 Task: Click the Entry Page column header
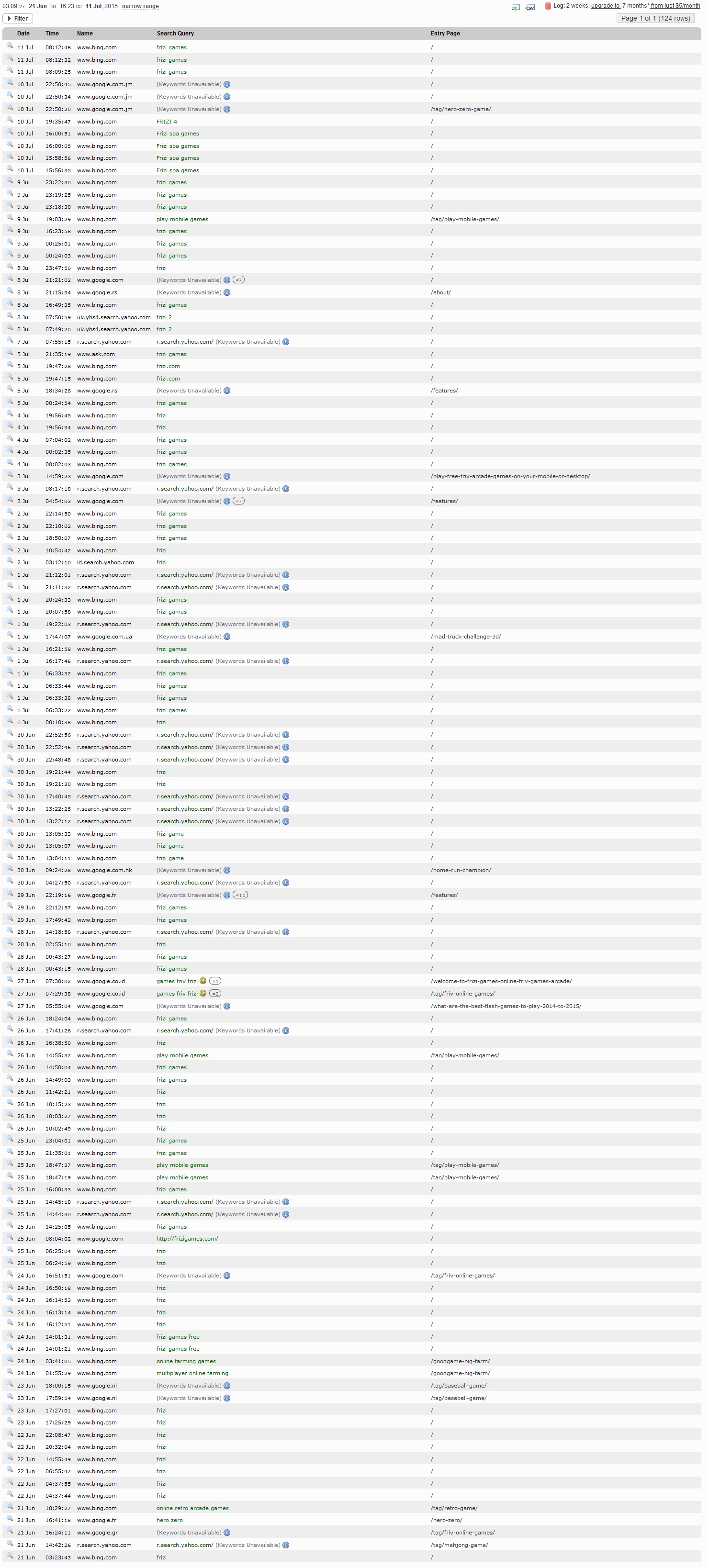pyautogui.click(x=445, y=34)
